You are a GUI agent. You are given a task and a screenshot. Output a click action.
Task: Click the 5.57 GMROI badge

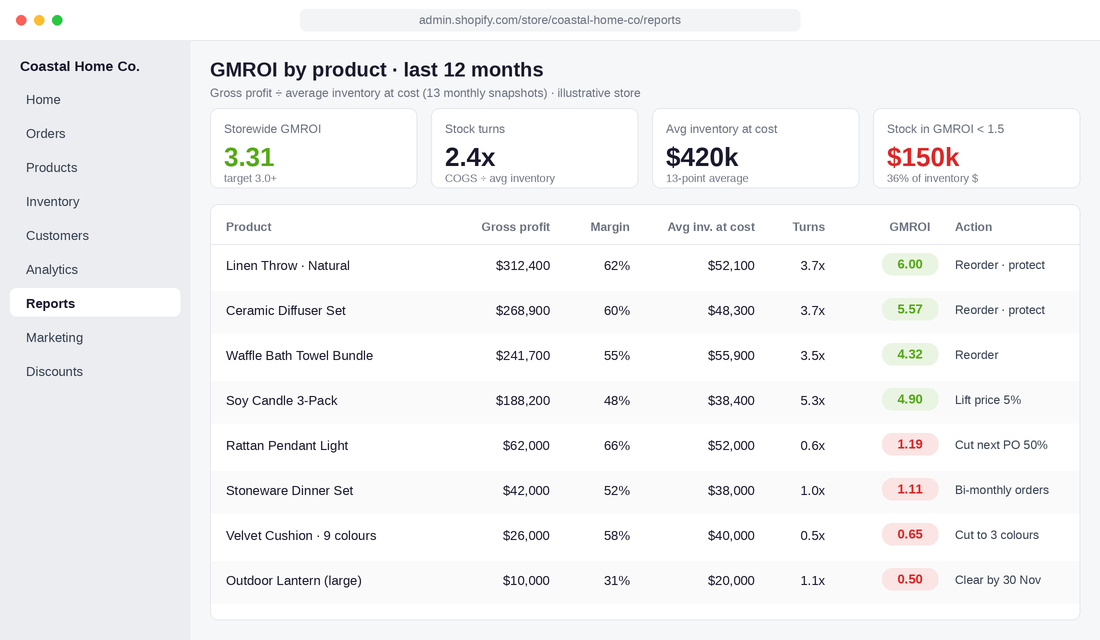point(910,309)
